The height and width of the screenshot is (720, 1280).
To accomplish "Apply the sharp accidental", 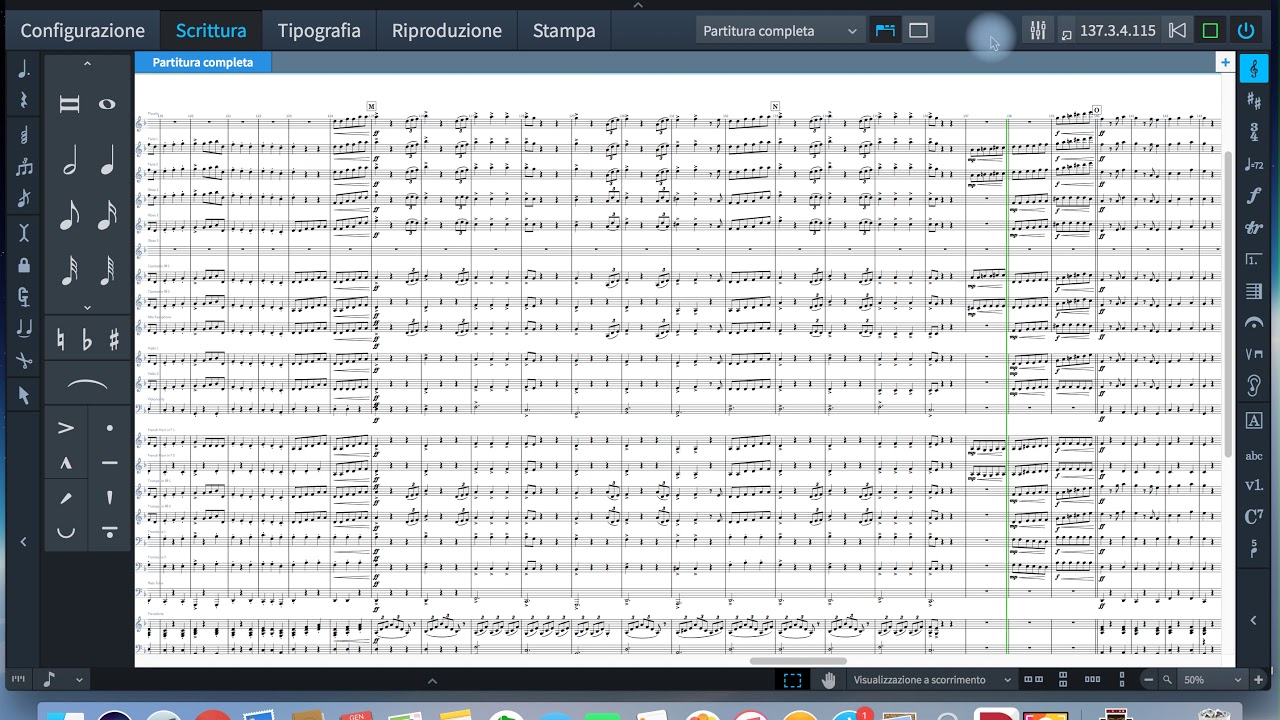I will point(114,340).
